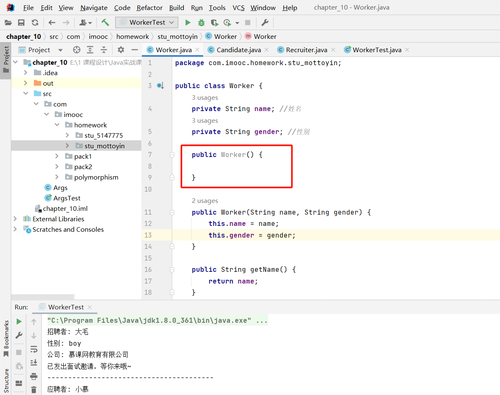This screenshot has height=395, width=500.
Task: Click the Project tree horizontal scrollbar
Action: pyautogui.click(x=43, y=296)
